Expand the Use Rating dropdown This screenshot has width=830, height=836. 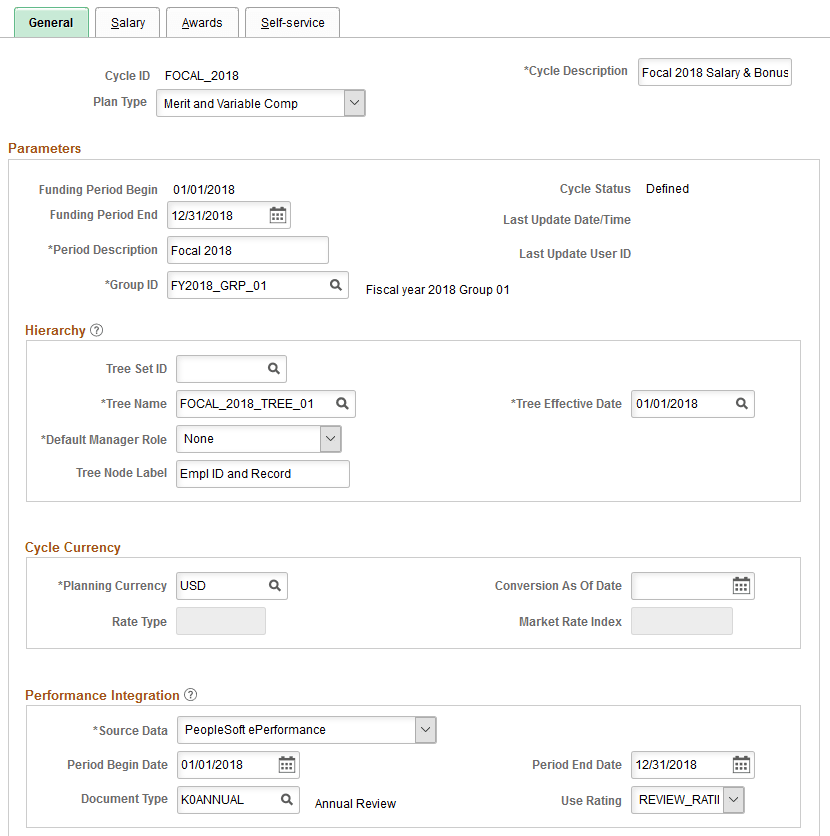(733, 799)
